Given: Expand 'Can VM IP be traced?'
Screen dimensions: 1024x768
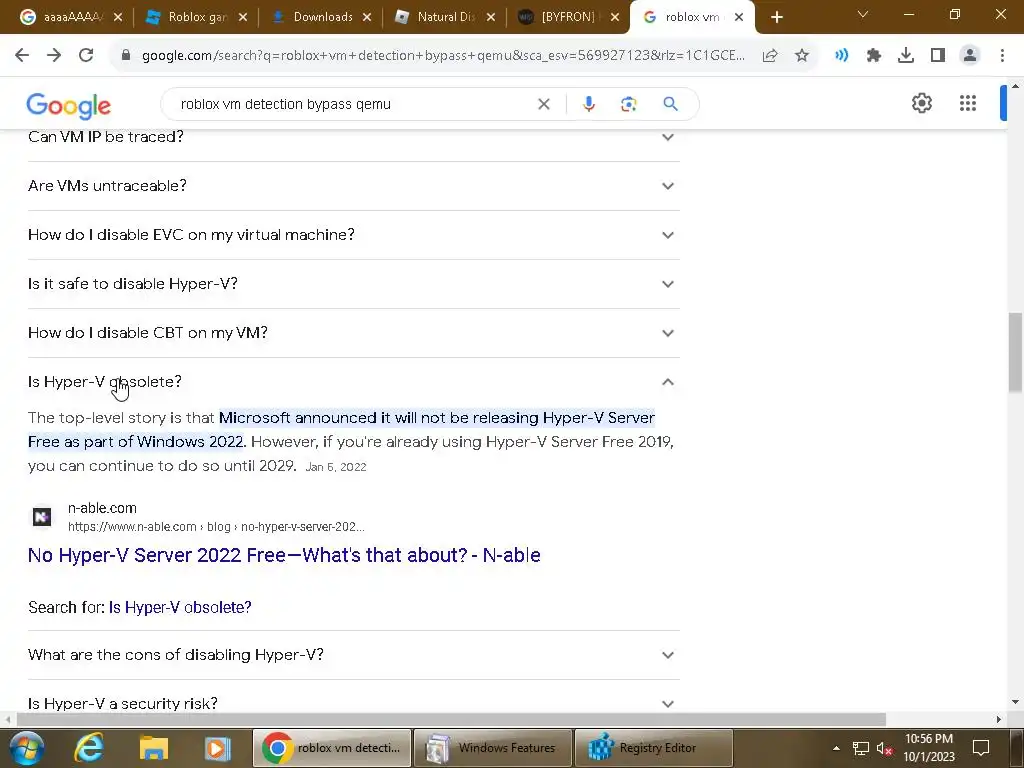Looking at the screenshot, I should pos(353,137).
